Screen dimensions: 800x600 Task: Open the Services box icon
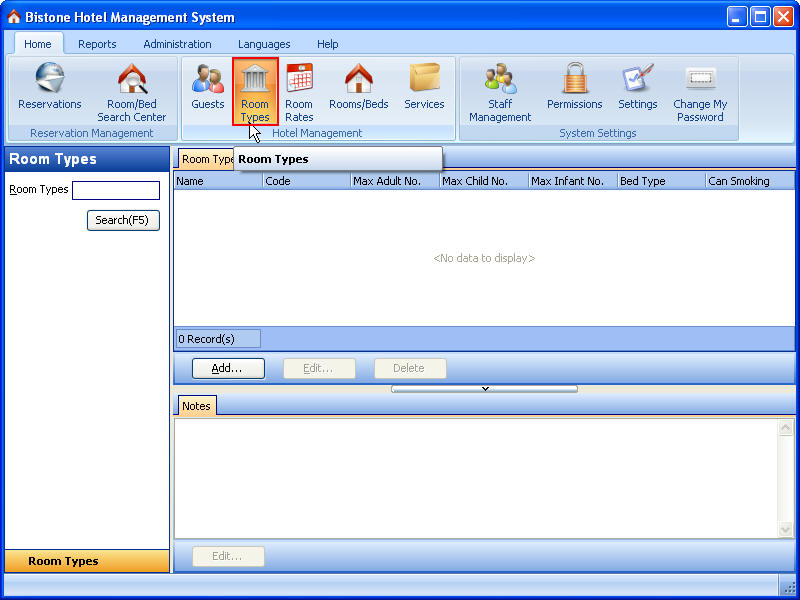[424, 80]
